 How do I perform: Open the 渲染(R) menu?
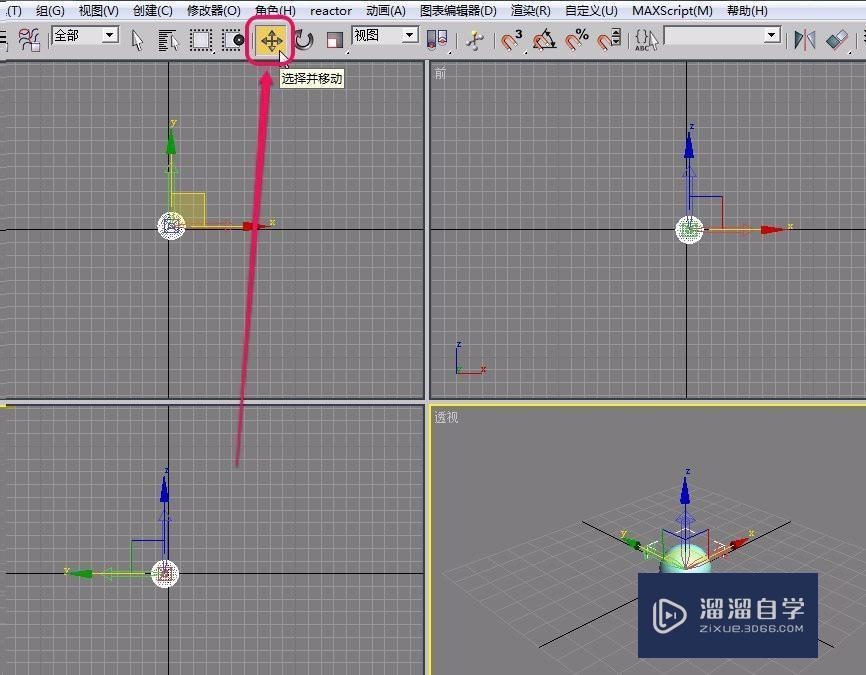(530, 10)
